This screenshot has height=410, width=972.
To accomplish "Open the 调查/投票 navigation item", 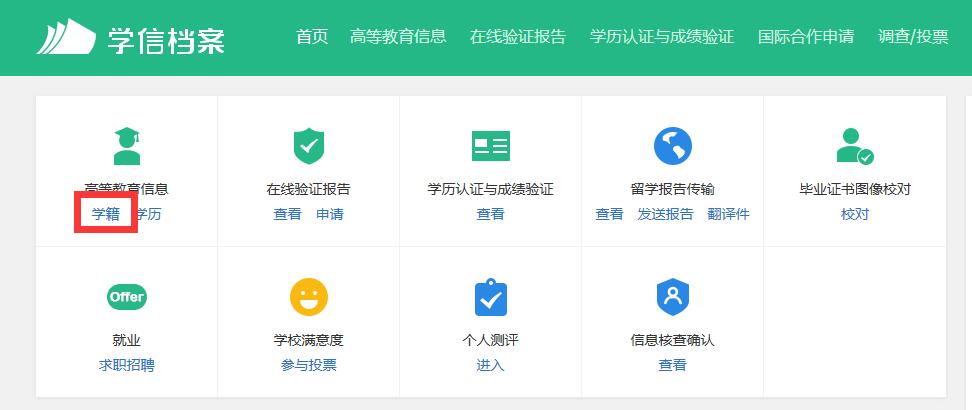I will 912,37.
